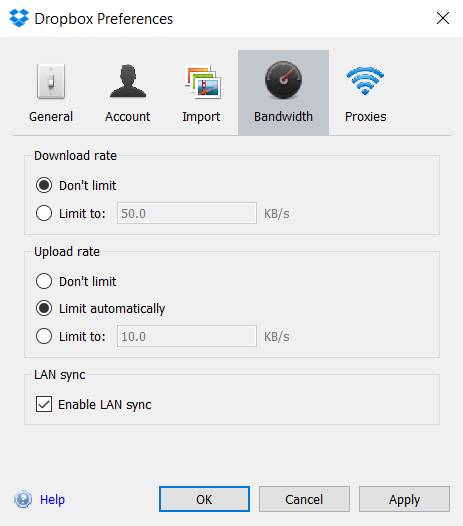Confirm settings with OK button
The image size is (463, 526).
point(204,499)
